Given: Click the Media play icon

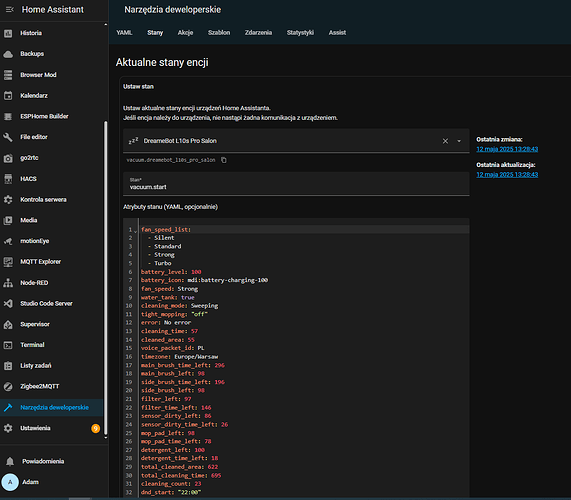Looking at the screenshot, I should [x=8, y=220].
